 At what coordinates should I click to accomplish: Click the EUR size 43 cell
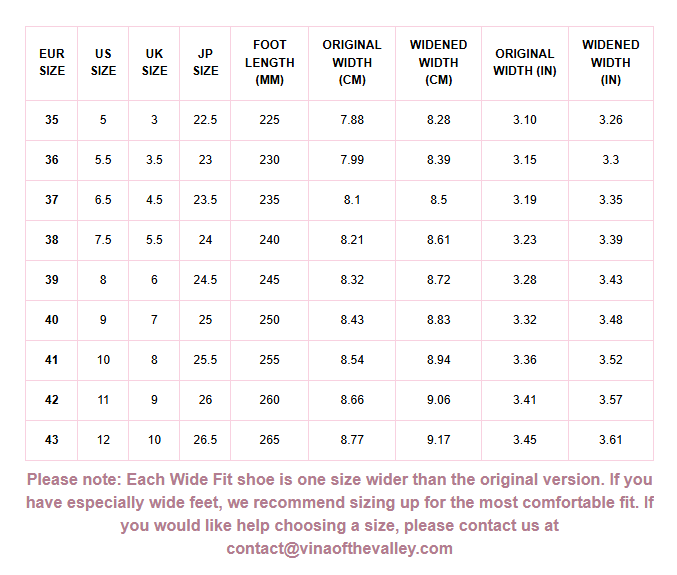click(52, 440)
